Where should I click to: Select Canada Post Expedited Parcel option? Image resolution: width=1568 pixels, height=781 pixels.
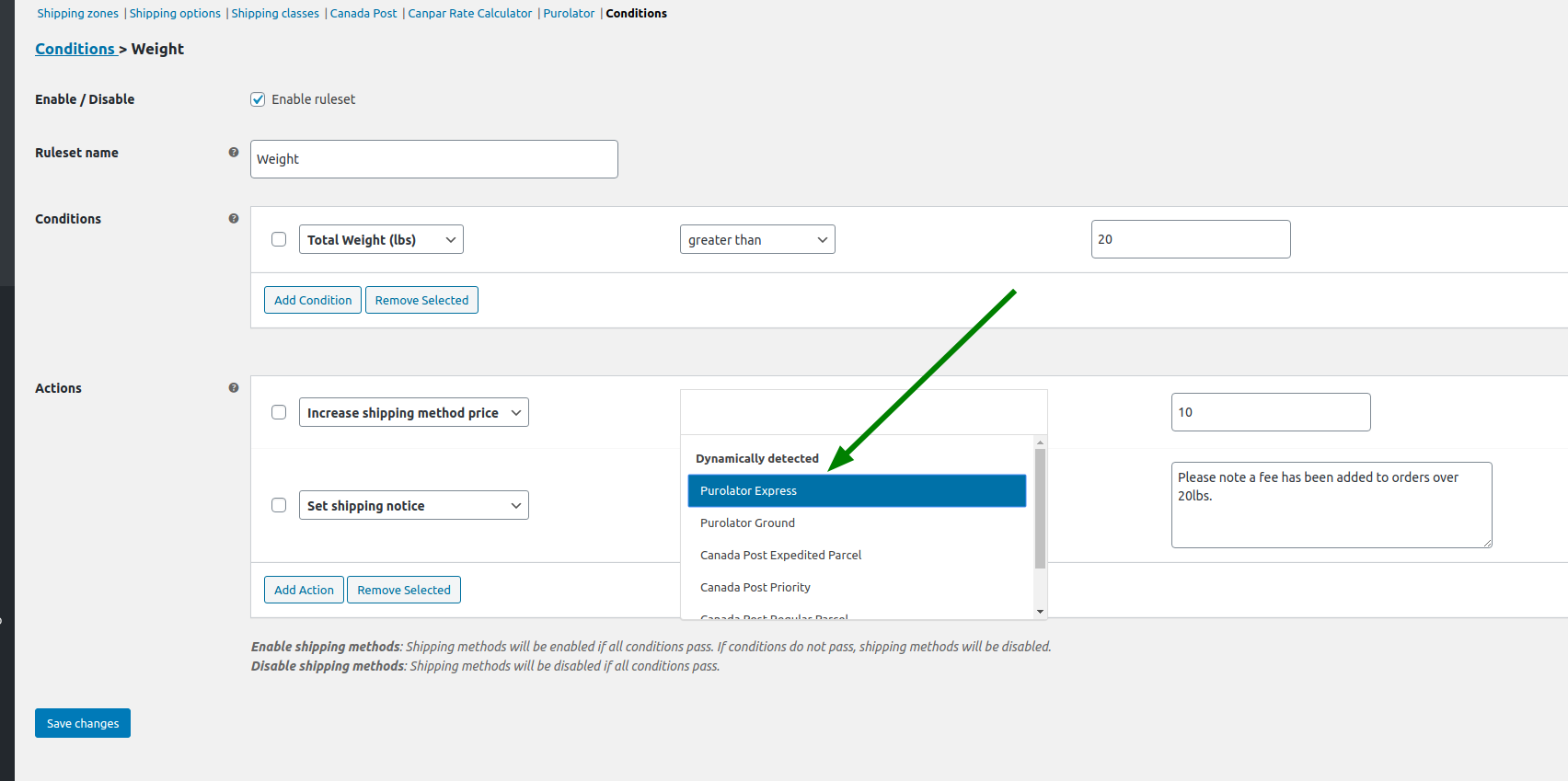point(857,555)
